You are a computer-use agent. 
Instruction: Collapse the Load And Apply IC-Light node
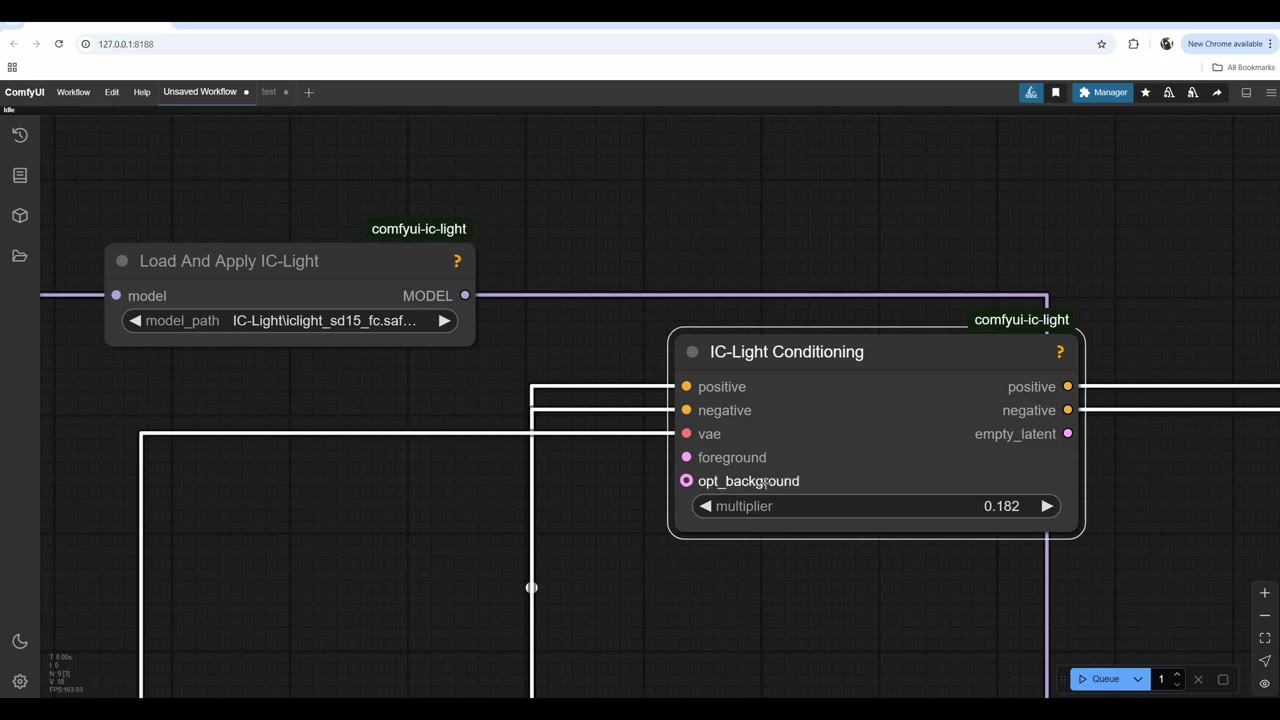point(122,261)
